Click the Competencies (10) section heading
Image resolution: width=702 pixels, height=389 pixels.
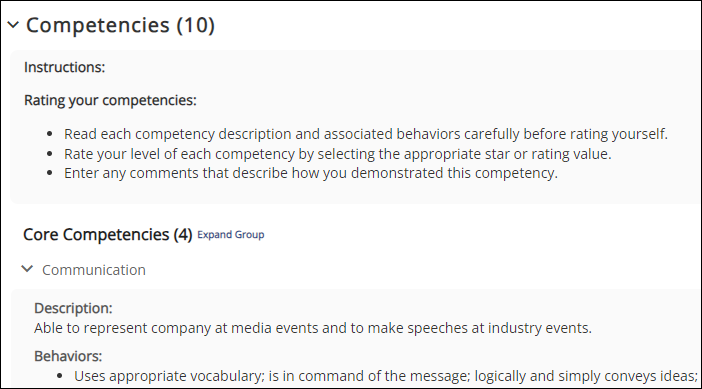point(120,25)
